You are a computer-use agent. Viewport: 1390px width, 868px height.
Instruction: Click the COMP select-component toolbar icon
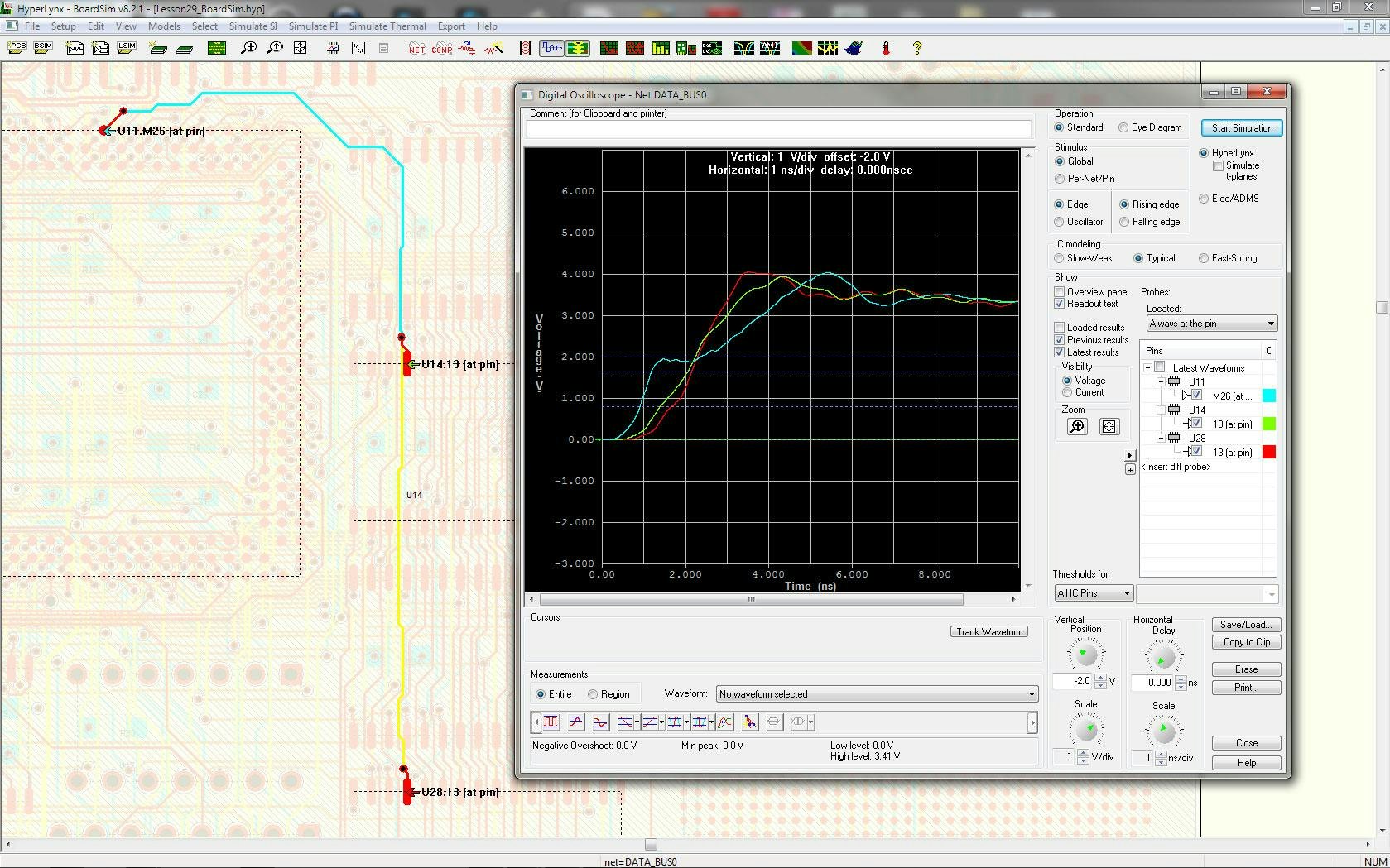pos(442,49)
